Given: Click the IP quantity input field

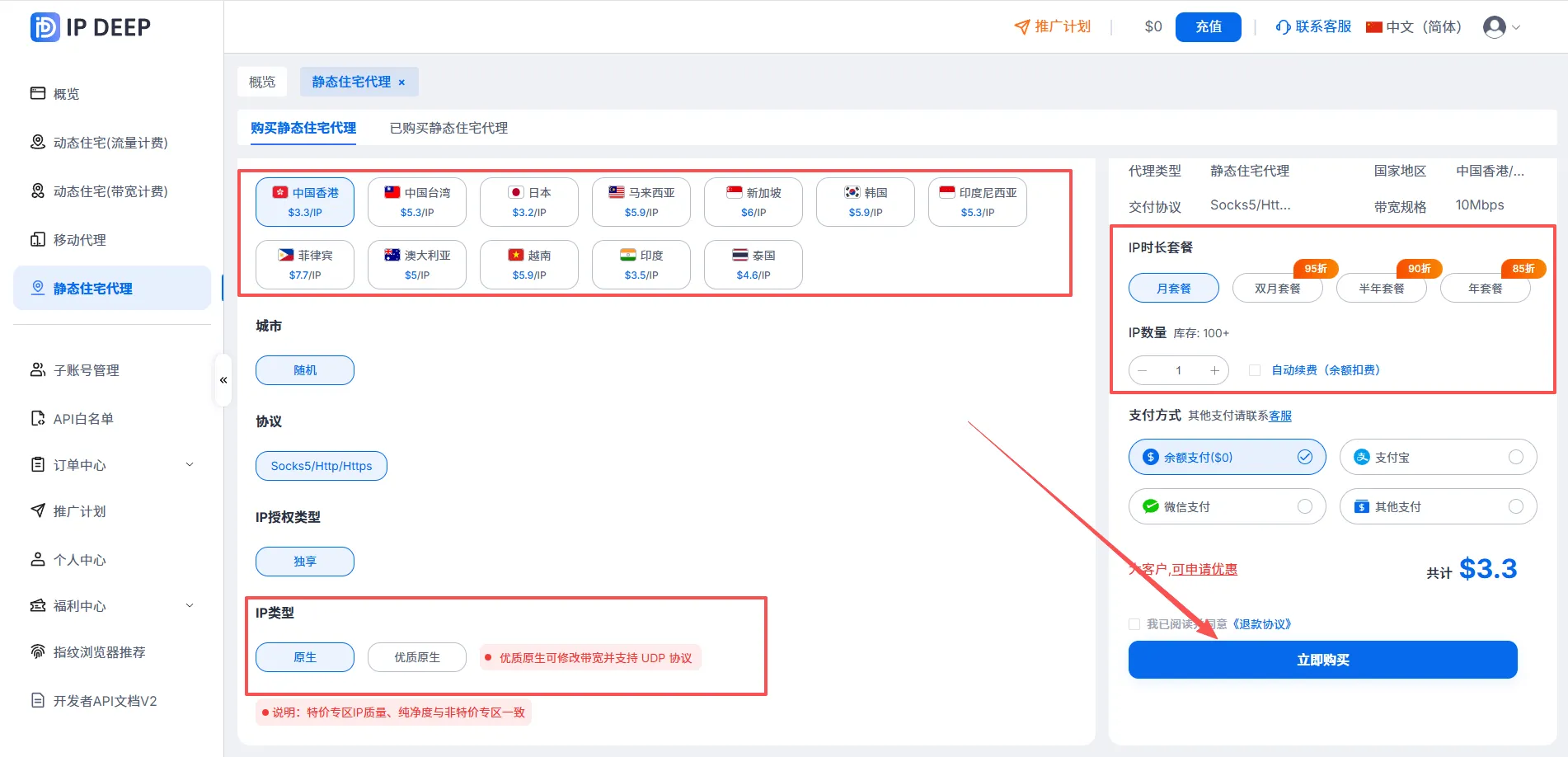Looking at the screenshot, I should (1179, 370).
